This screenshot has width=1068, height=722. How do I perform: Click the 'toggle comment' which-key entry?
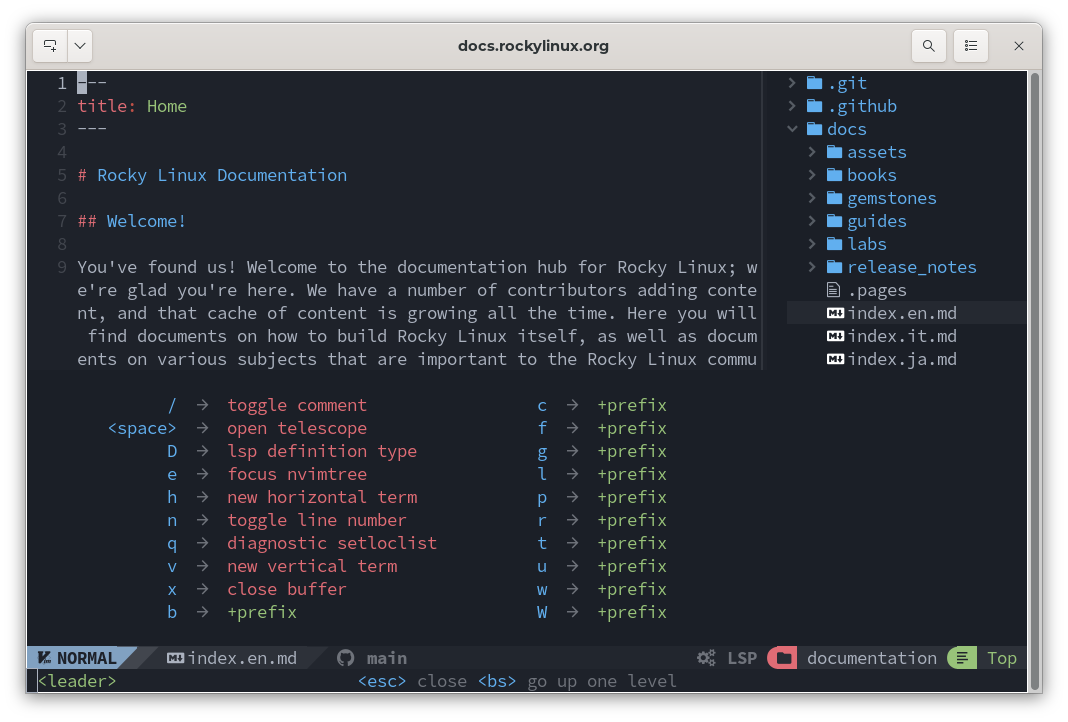297,405
